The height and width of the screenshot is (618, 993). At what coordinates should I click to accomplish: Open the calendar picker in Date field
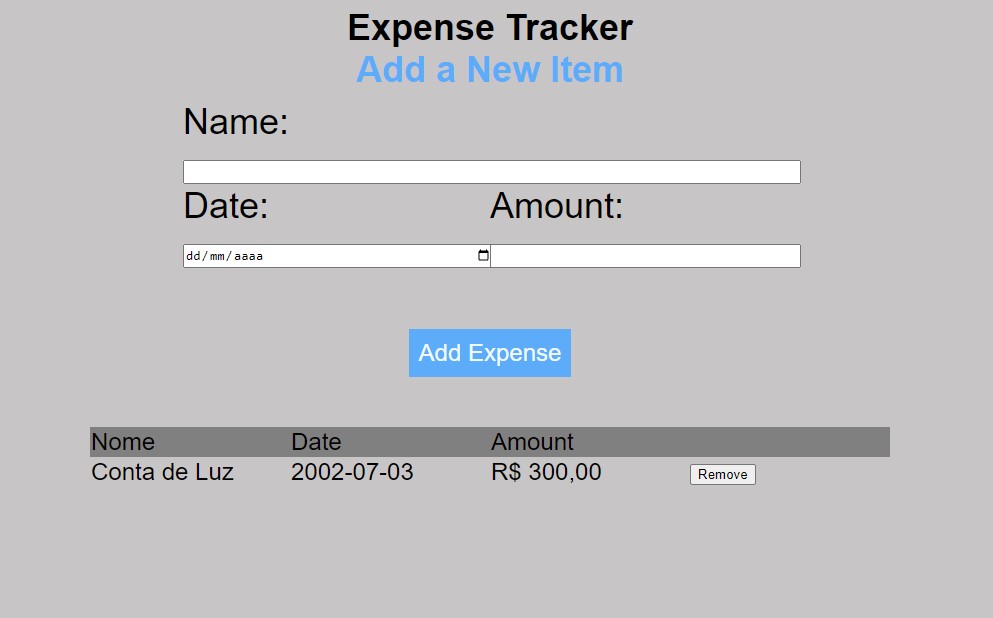click(x=483, y=255)
